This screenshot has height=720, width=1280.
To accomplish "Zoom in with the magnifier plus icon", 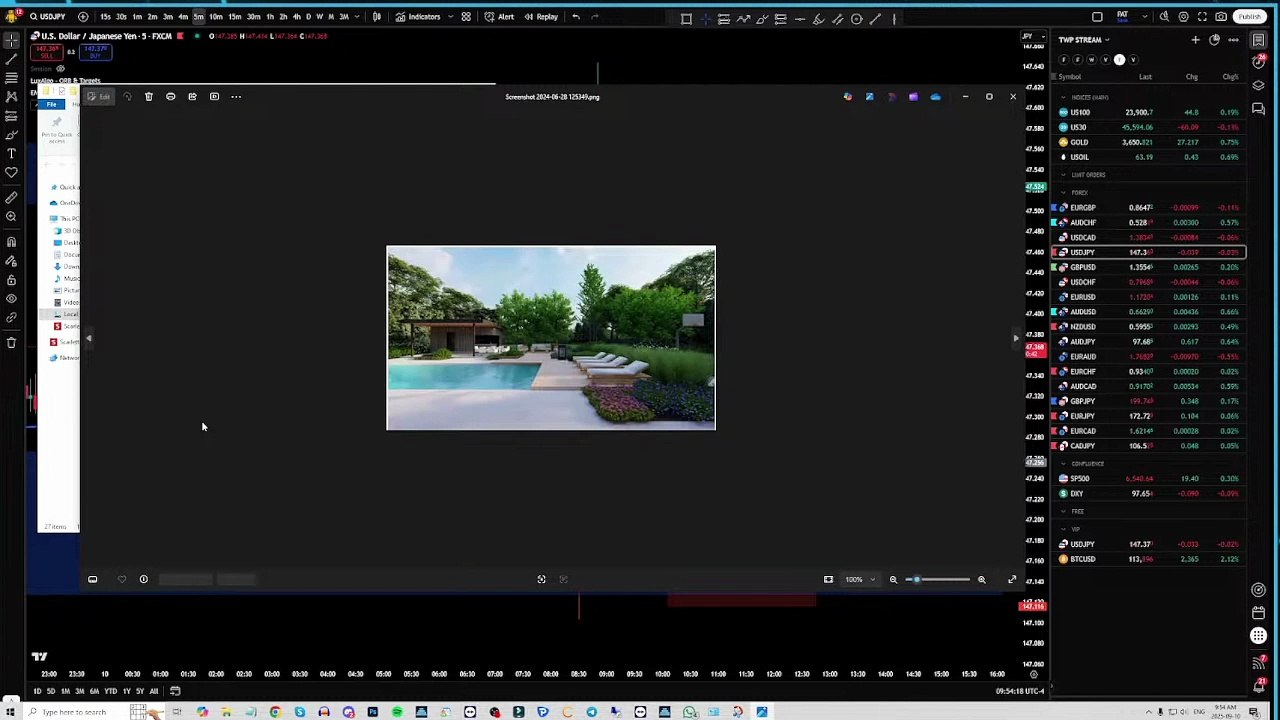I will point(981,580).
